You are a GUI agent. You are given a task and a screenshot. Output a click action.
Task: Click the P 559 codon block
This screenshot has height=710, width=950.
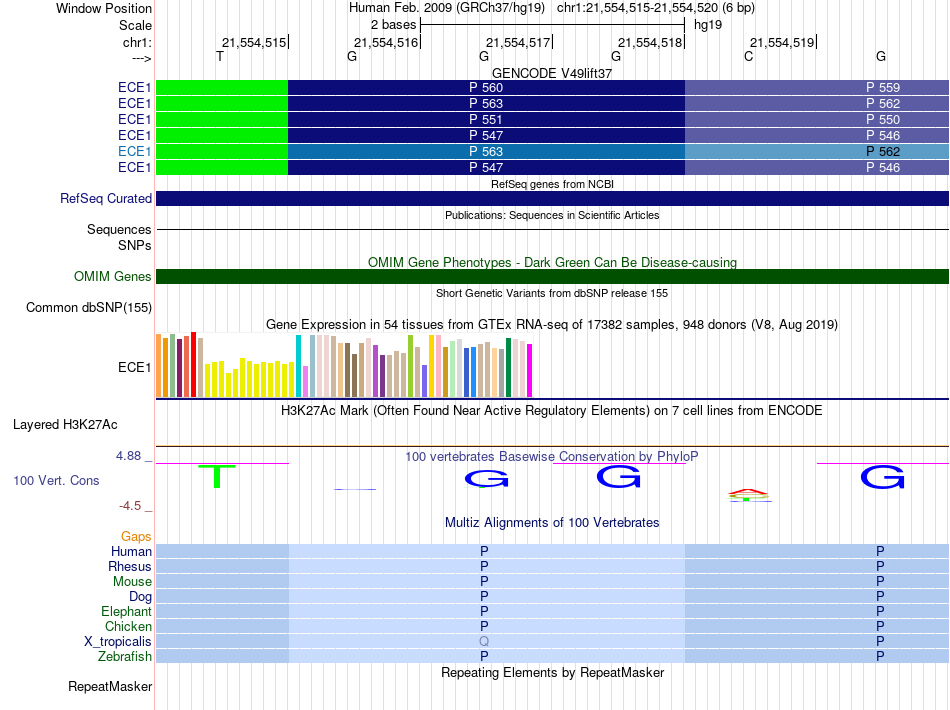[817, 87]
